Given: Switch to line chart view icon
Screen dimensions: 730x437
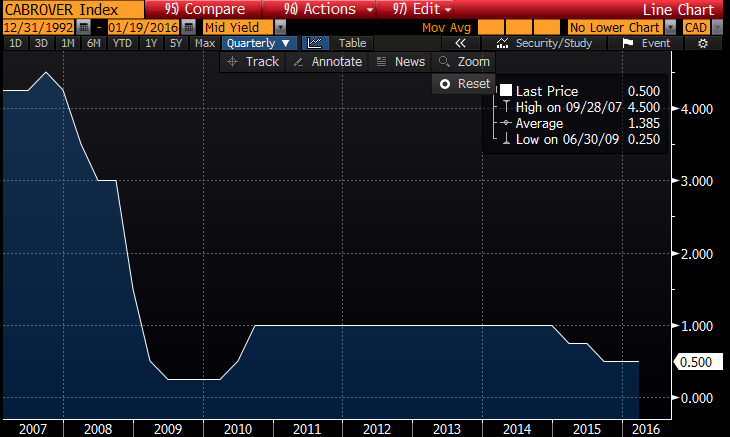Looking at the screenshot, I should [x=314, y=43].
